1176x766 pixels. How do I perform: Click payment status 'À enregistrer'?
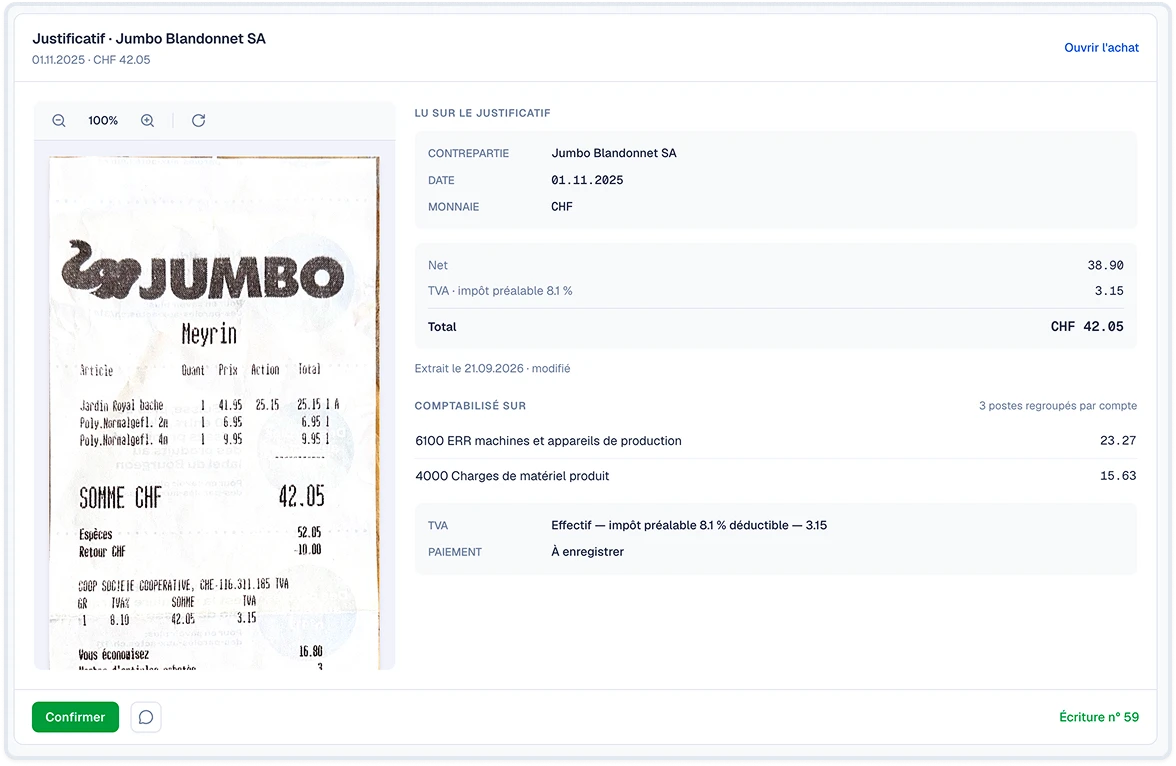(x=587, y=551)
